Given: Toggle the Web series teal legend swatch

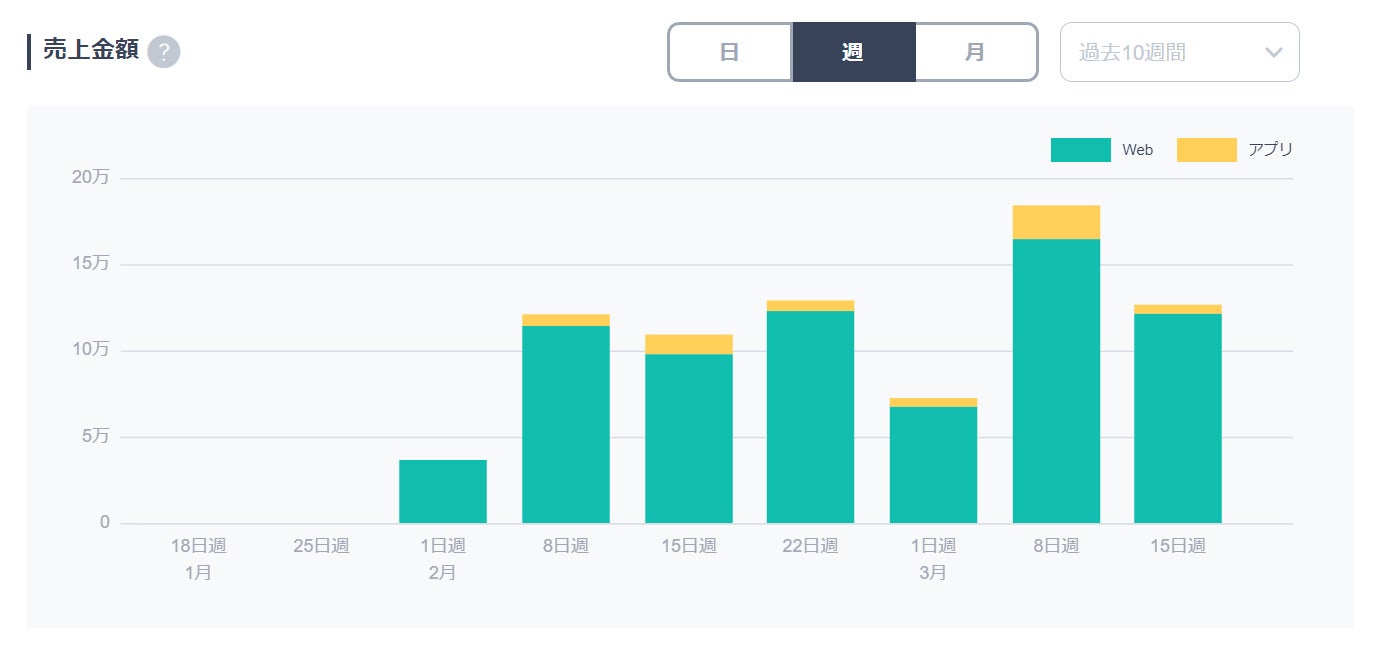Looking at the screenshot, I should [x=1080, y=150].
